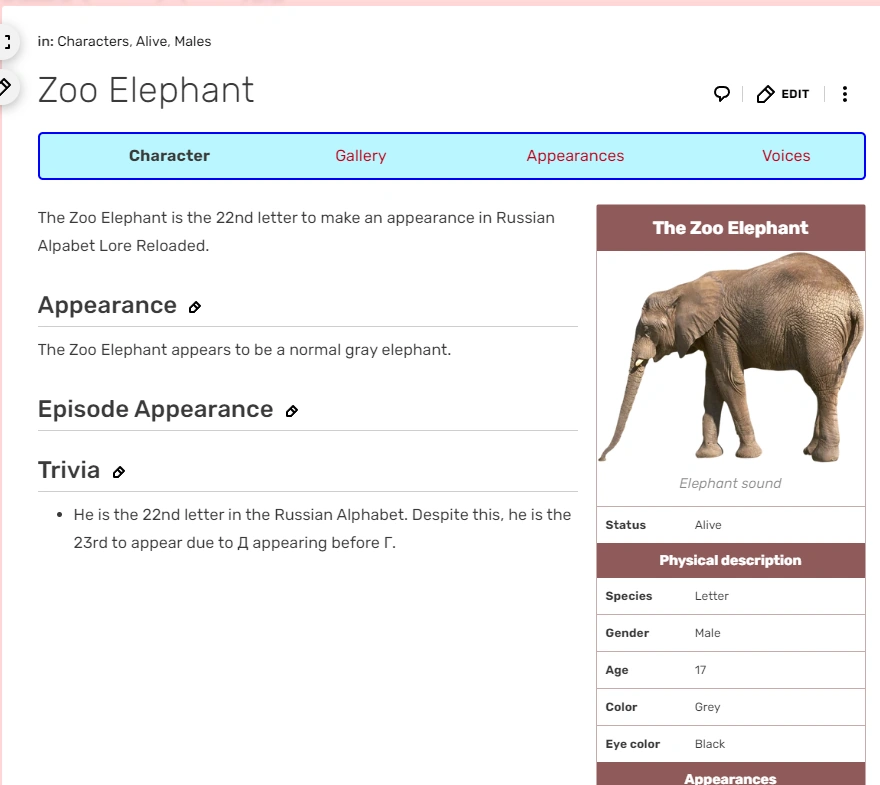
Task: Click the Trivia section edit pencil
Action: (x=119, y=472)
